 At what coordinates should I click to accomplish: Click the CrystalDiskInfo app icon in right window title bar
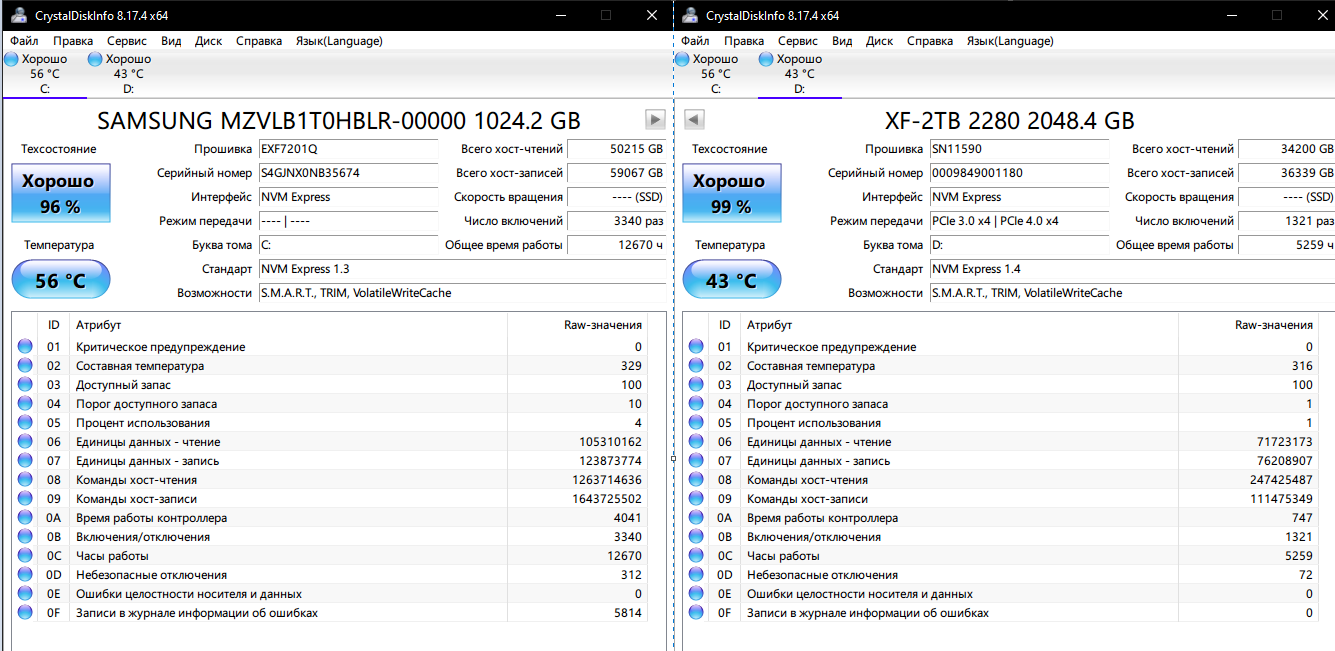pos(689,15)
